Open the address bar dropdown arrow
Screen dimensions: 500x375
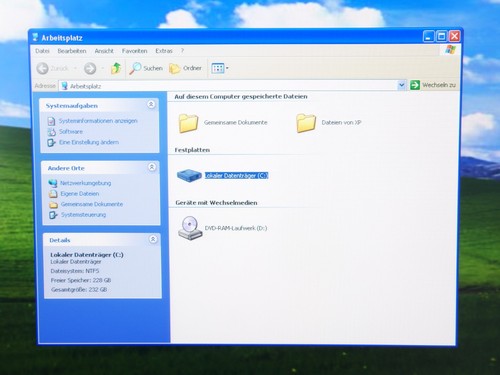pyautogui.click(x=401, y=85)
